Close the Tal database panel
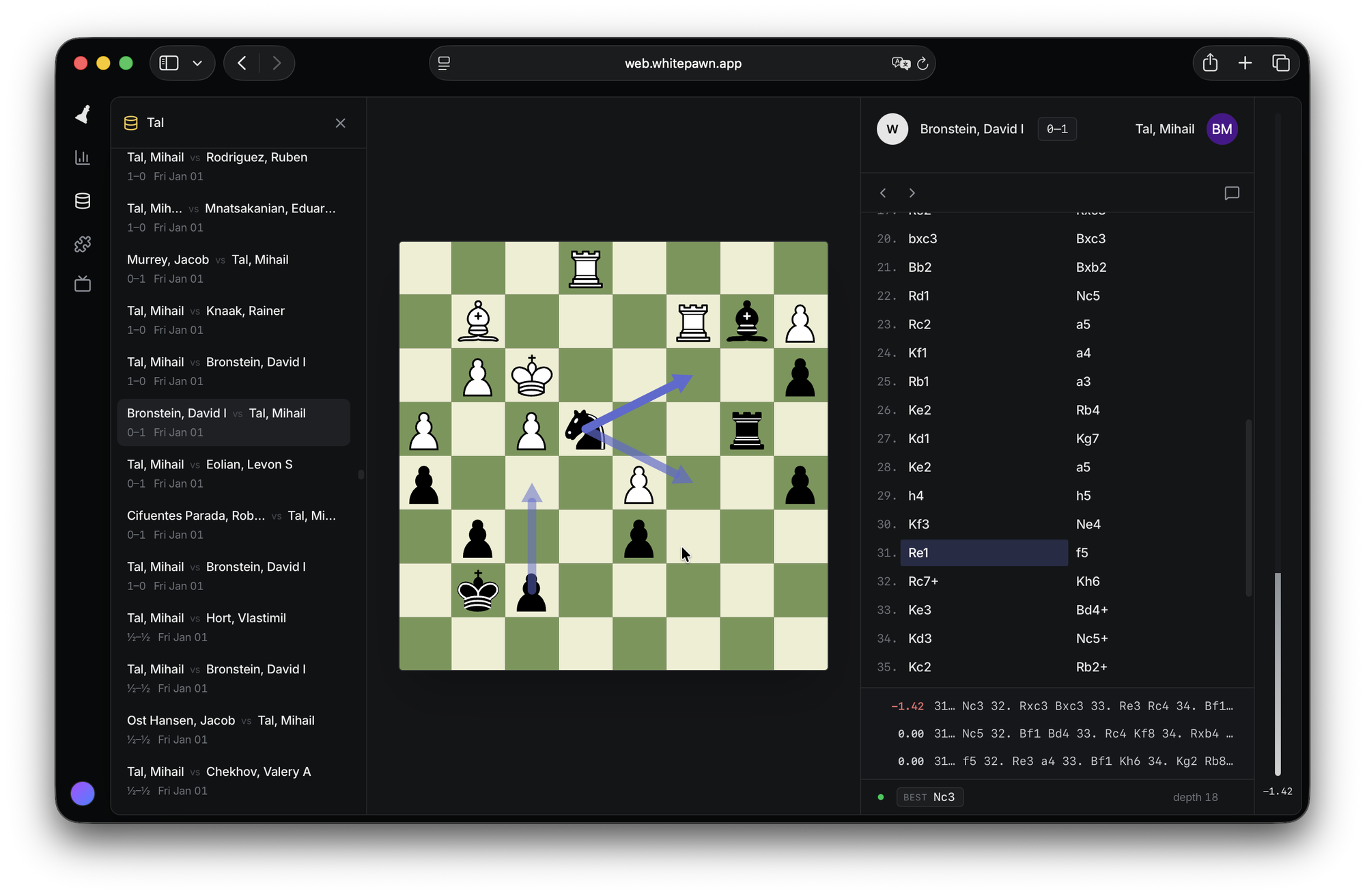Screen dimensions: 1365x896 coord(341,123)
